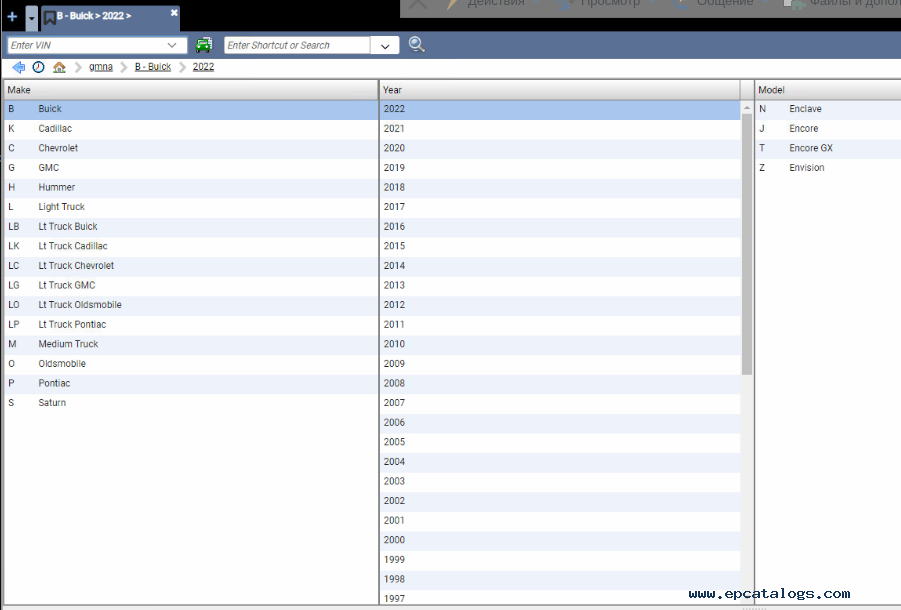Pick year 2012 from the Year list
Viewport: 901px width, 610px height.
pyautogui.click(x=560, y=305)
